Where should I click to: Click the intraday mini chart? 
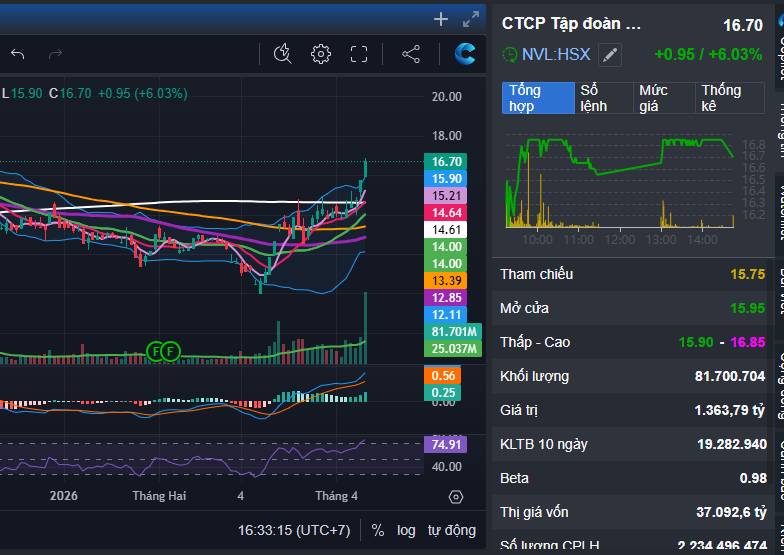[x=620, y=182]
